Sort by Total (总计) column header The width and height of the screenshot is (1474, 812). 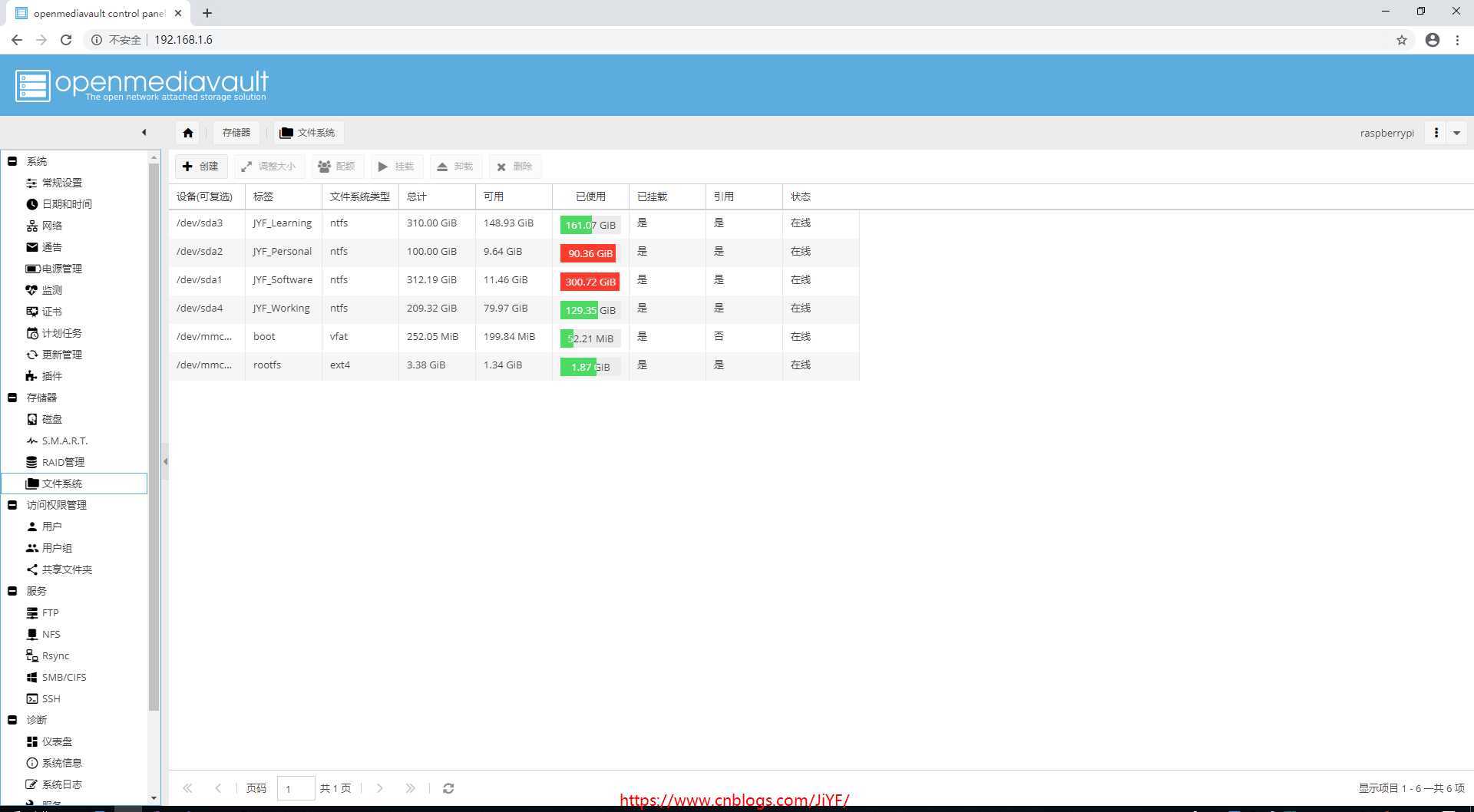tap(437, 196)
